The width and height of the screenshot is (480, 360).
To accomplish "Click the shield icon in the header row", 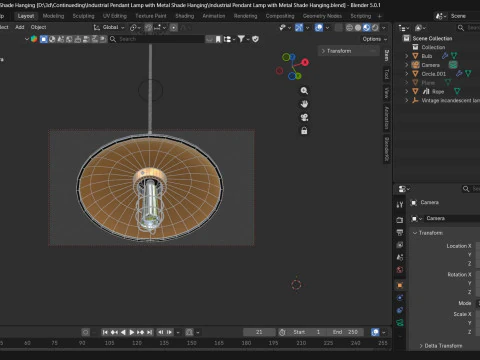I will 255,39.
